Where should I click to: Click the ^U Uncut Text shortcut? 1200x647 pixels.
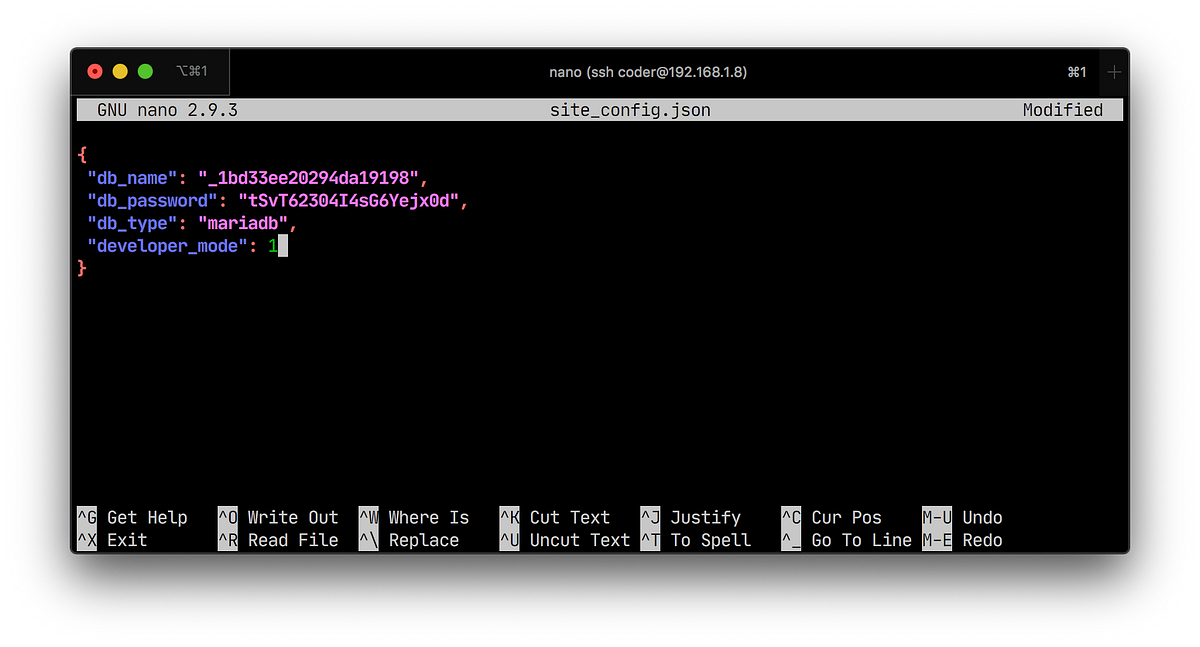565,540
